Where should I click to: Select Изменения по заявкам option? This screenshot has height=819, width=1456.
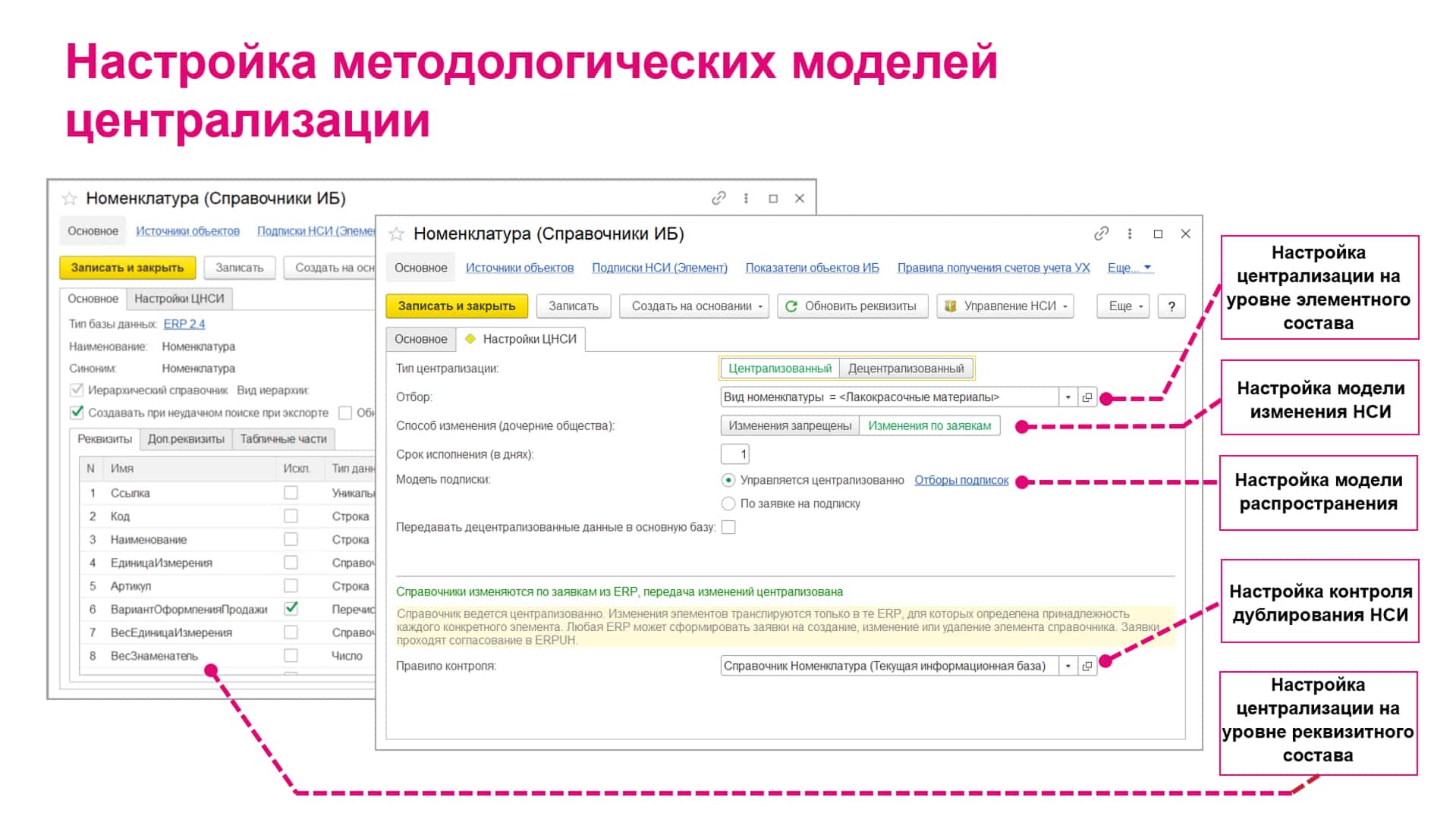929,426
